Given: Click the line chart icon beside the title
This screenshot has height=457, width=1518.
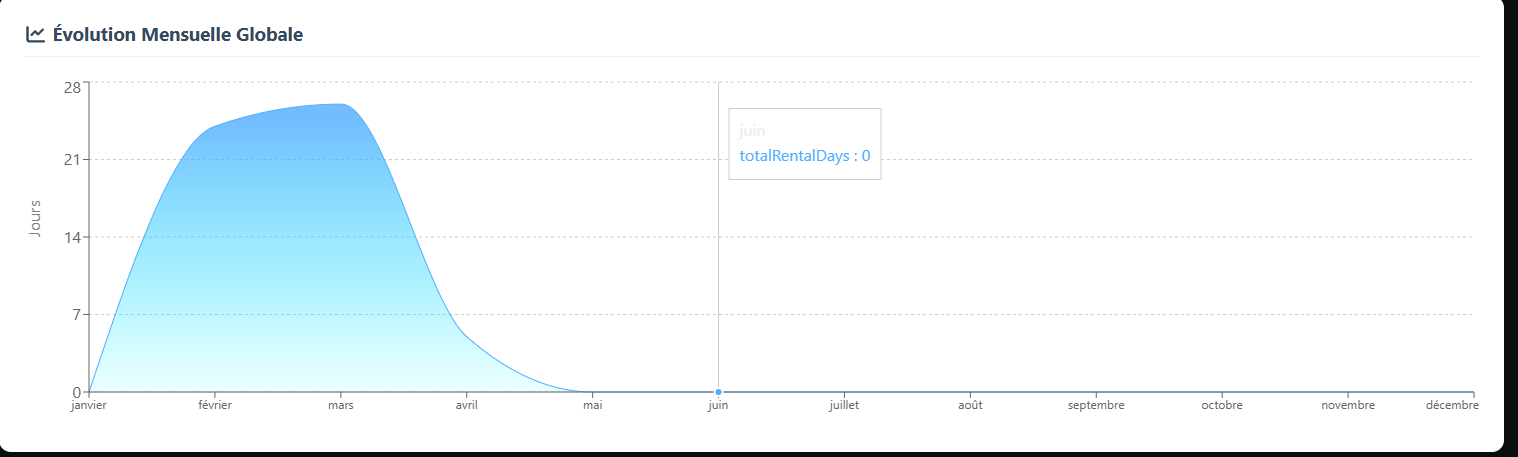Looking at the screenshot, I should pos(35,35).
